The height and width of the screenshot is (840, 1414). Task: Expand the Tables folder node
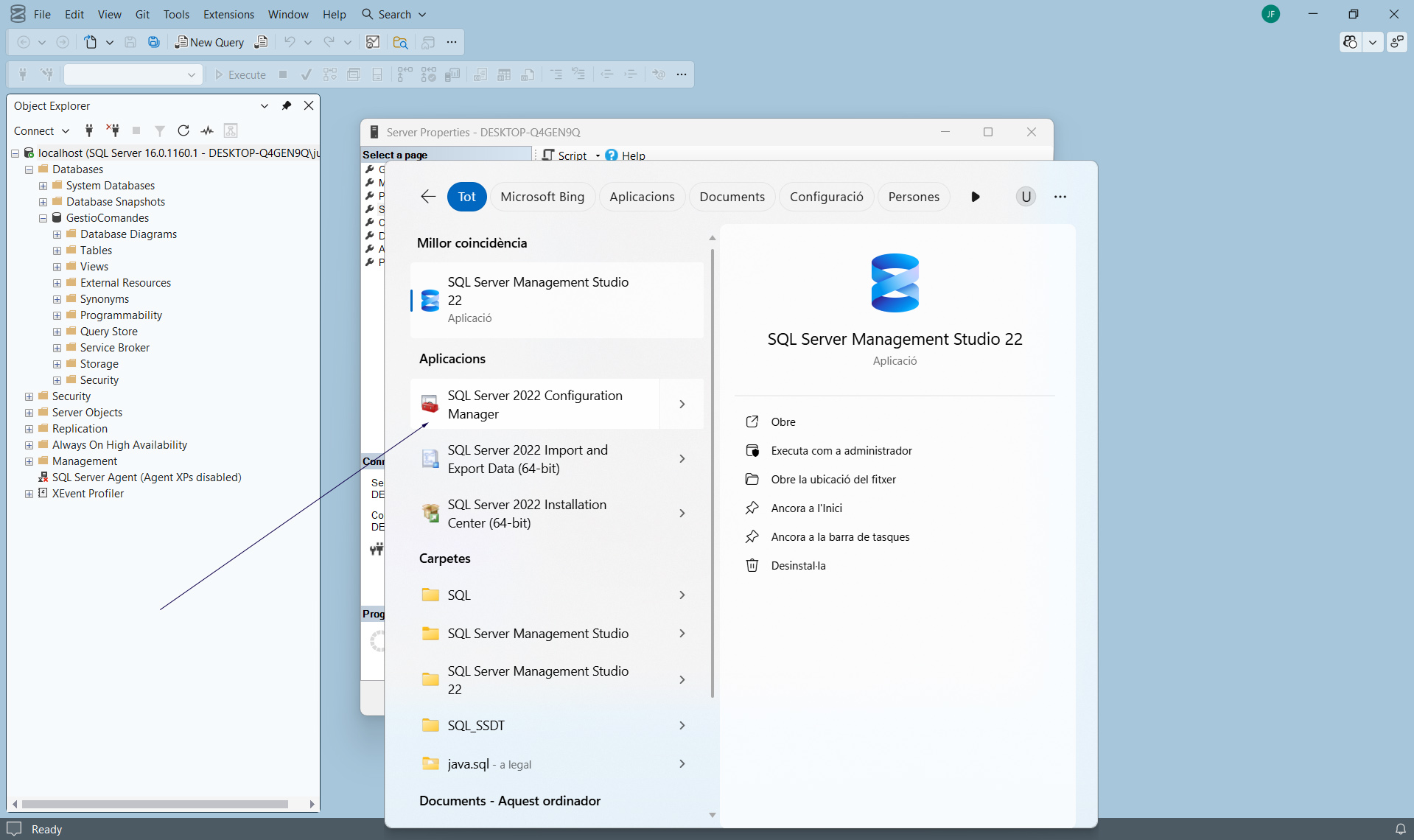tap(57, 251)
